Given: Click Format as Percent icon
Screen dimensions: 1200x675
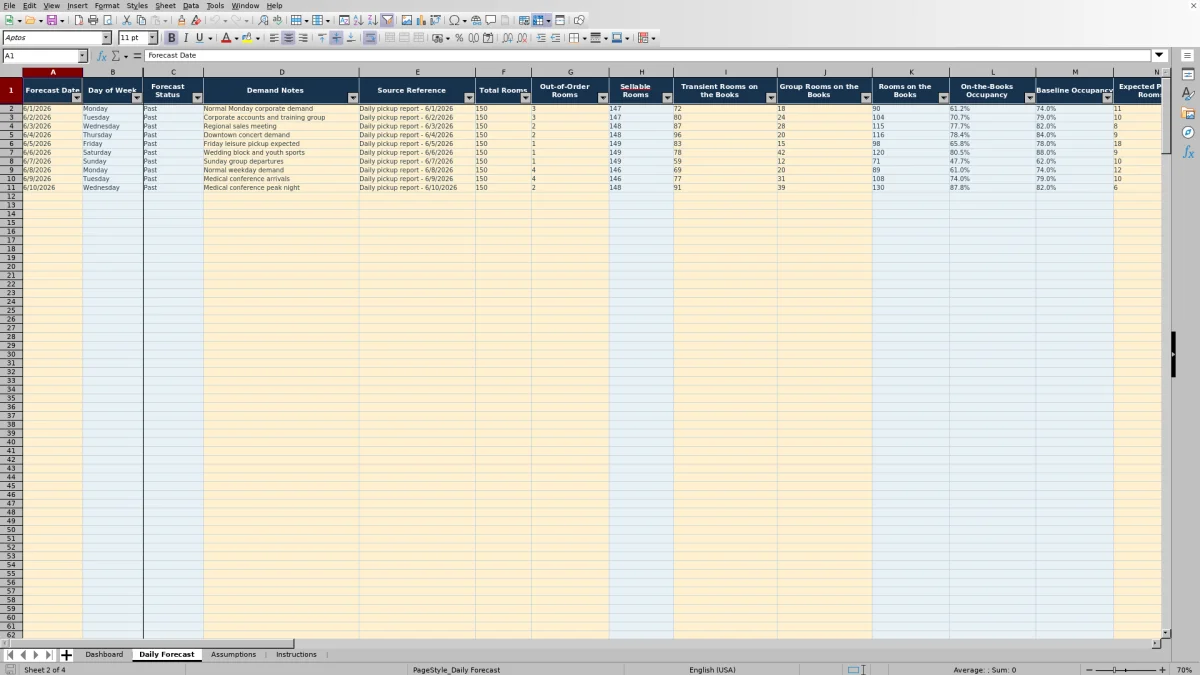Looking at the screenshot, I should [x=459, y=38].
